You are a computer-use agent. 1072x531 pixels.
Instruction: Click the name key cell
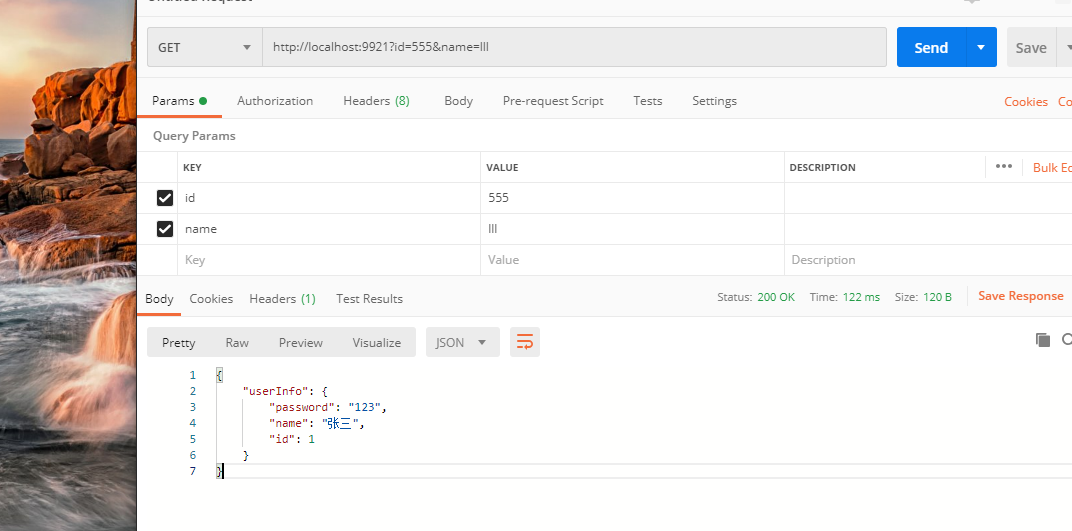(x=329, y=229)
